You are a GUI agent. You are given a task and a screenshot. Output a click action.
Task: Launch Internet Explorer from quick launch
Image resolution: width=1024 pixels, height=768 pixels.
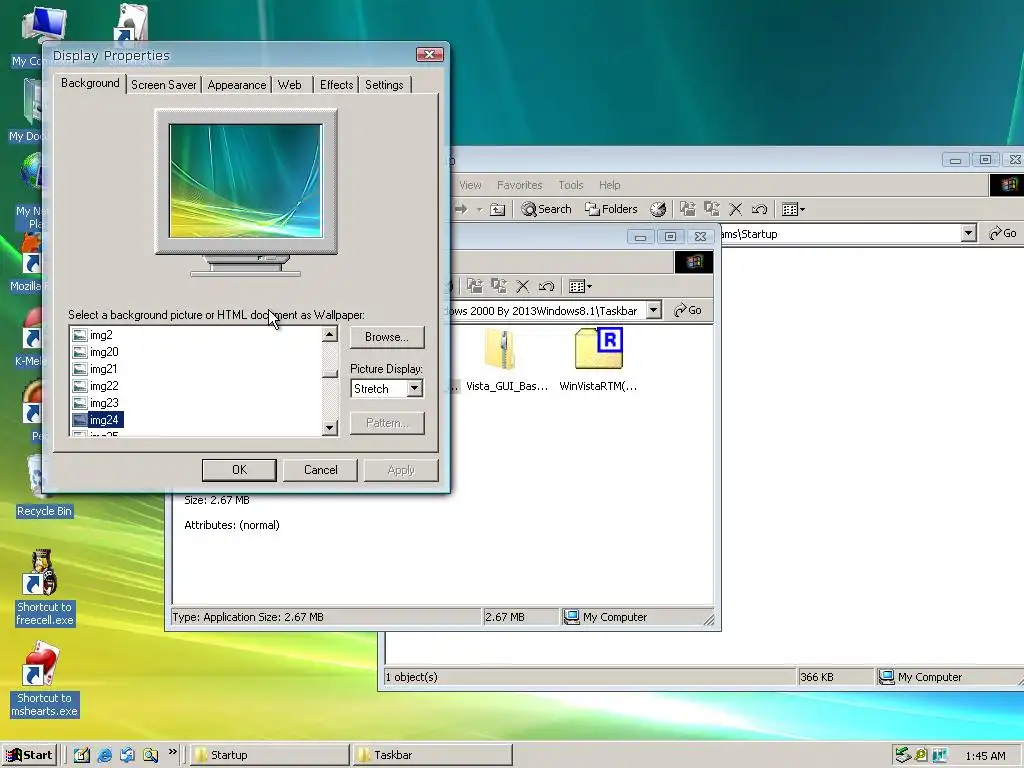coord(104,755)
